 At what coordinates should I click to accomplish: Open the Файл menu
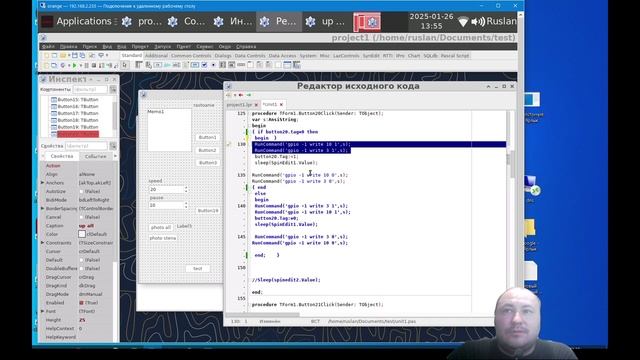(48, 47)
